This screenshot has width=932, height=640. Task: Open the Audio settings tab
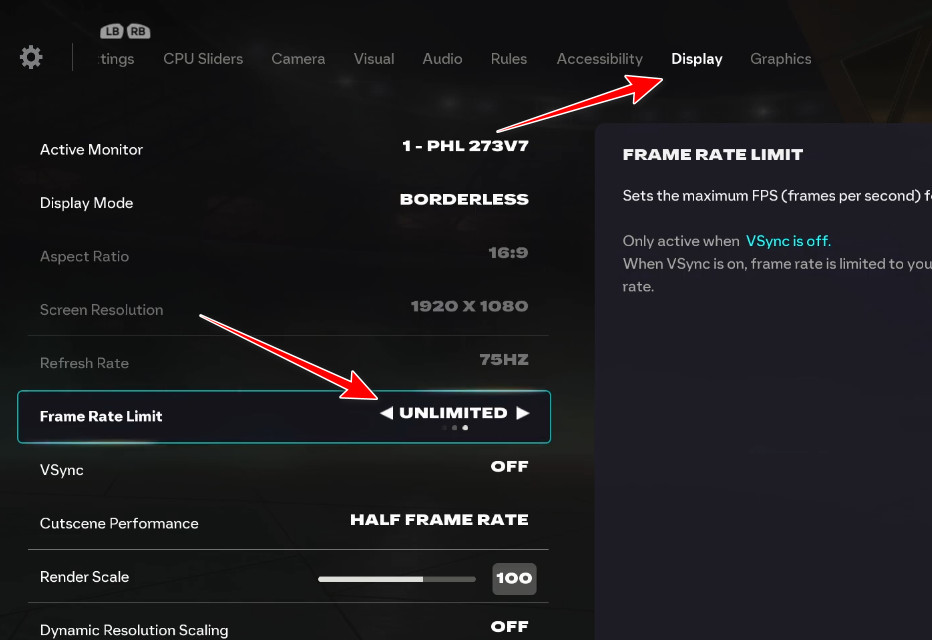coord(442,59)
